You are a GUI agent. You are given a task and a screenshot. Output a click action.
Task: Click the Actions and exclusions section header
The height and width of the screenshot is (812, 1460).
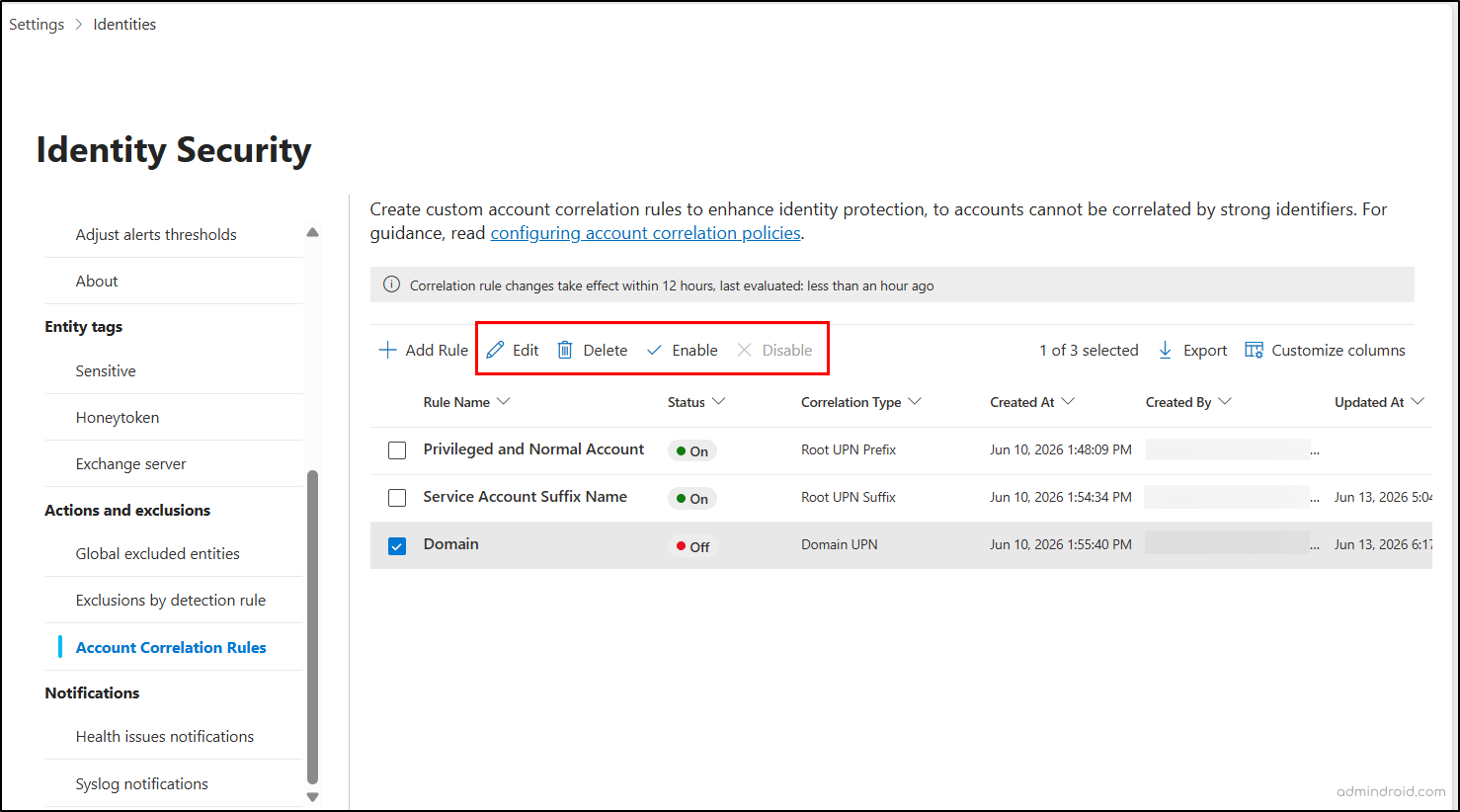point(127,510)
